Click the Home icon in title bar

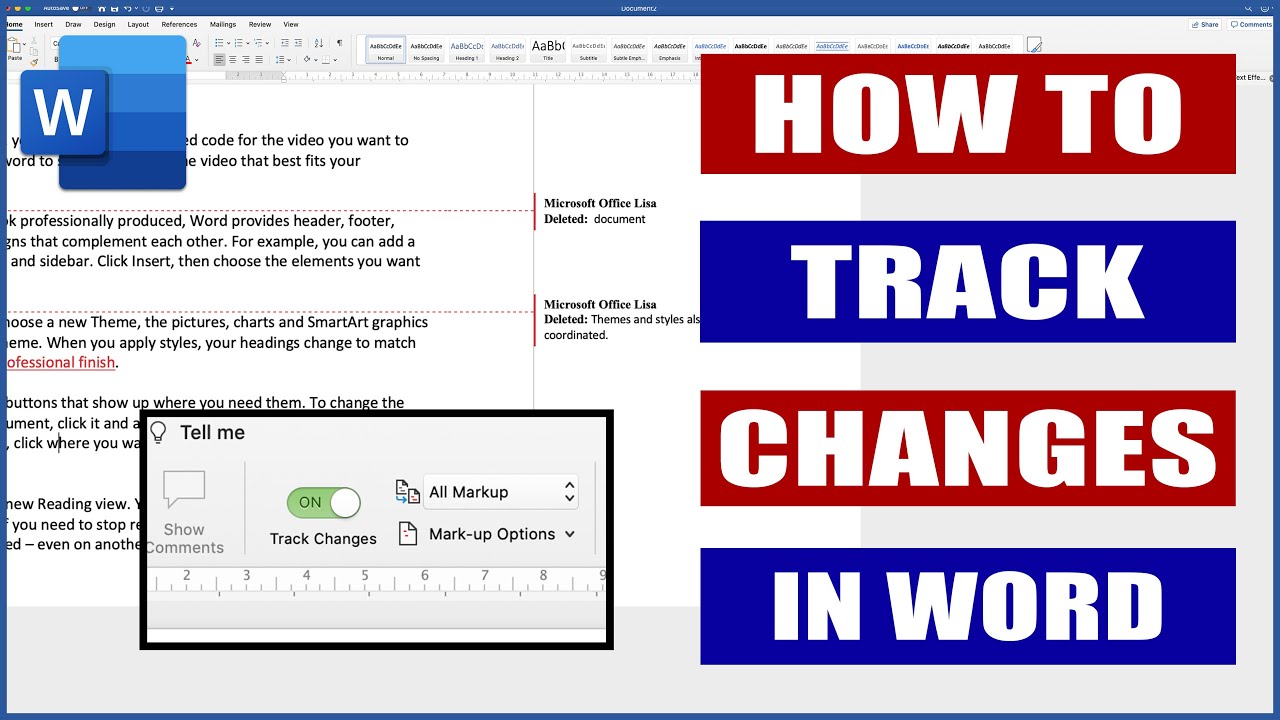click(102, 9)
